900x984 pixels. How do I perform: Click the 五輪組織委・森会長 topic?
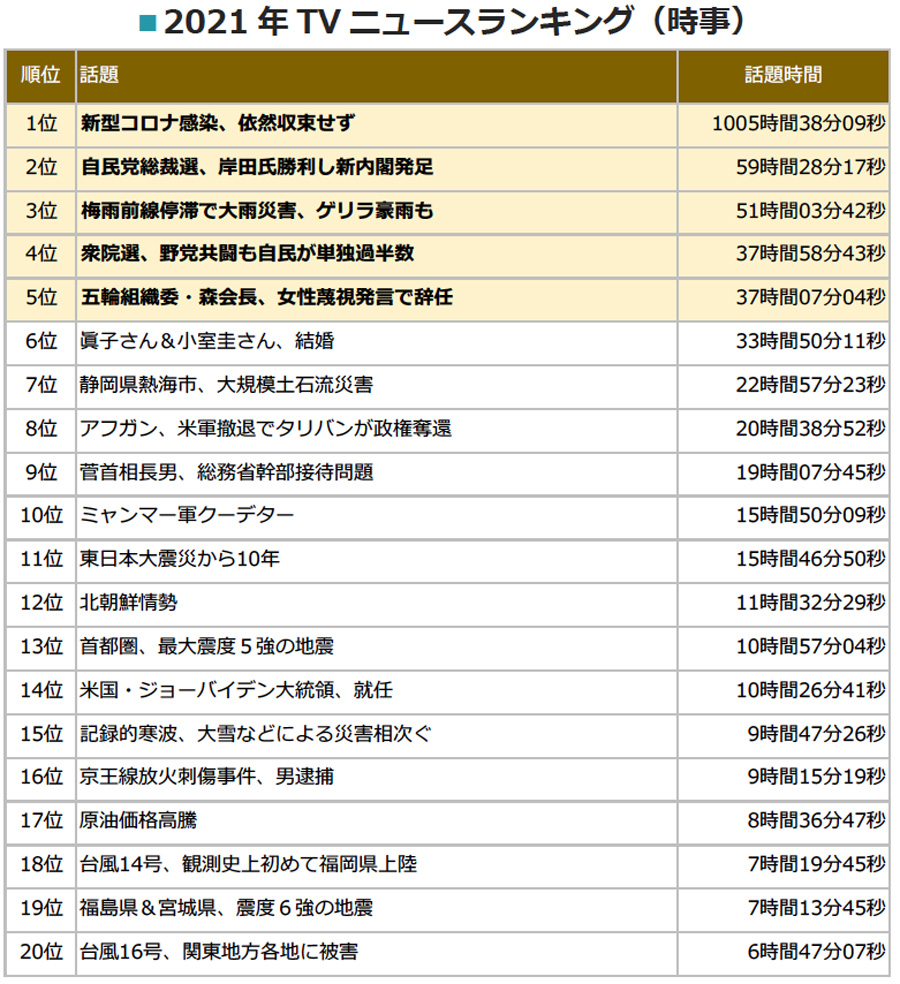click(x=267, y=298)
